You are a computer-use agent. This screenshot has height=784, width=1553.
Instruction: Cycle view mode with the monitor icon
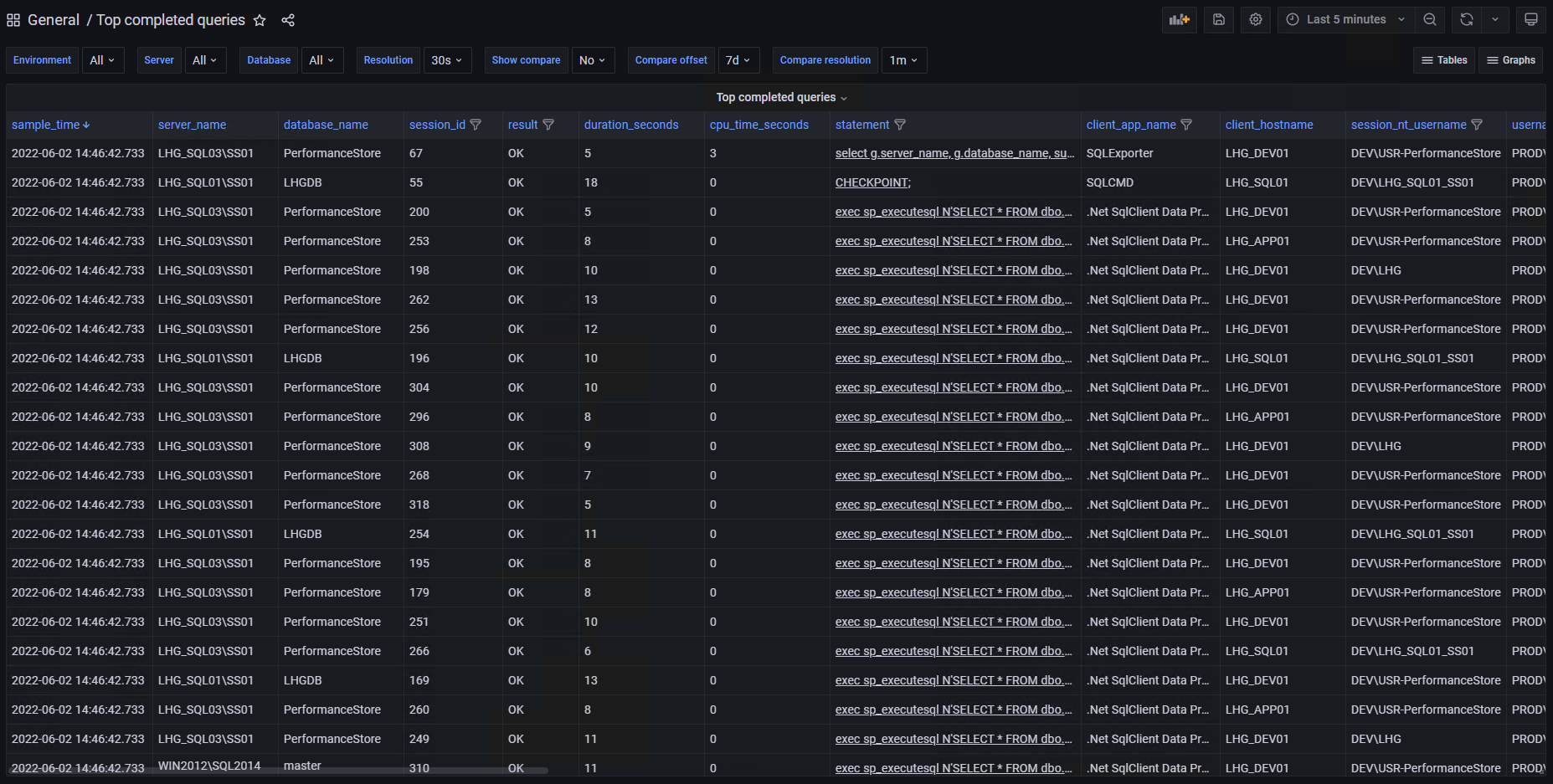(x=1530, y=19)
